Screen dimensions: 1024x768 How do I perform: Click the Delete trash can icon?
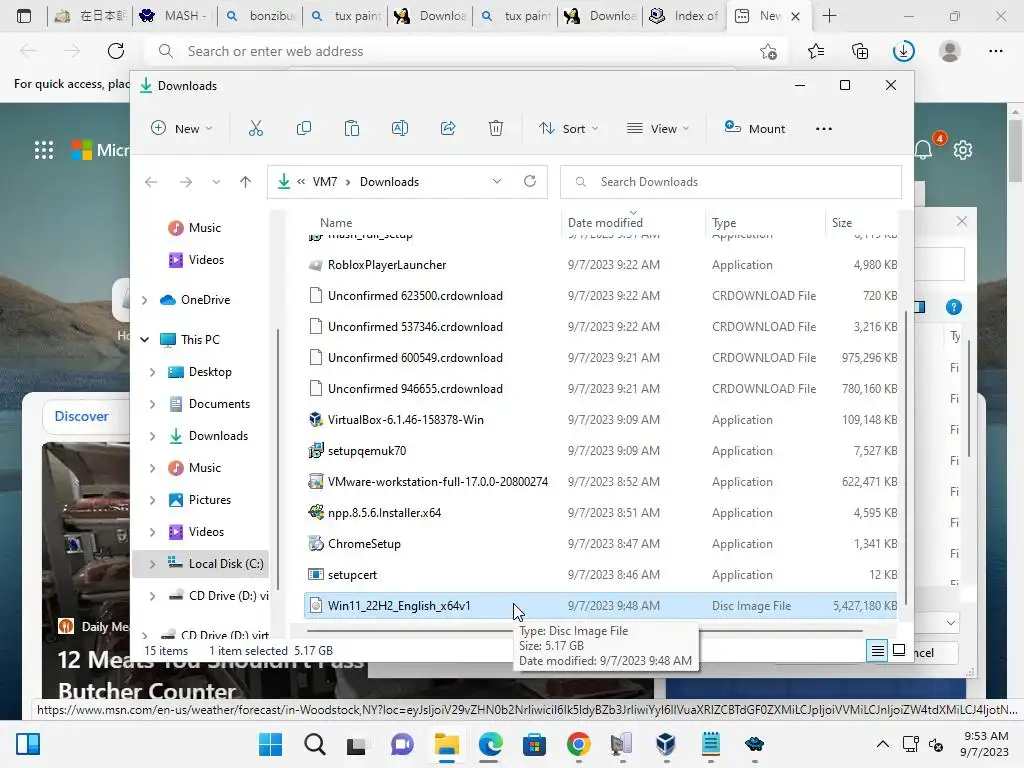click(496, 129)
